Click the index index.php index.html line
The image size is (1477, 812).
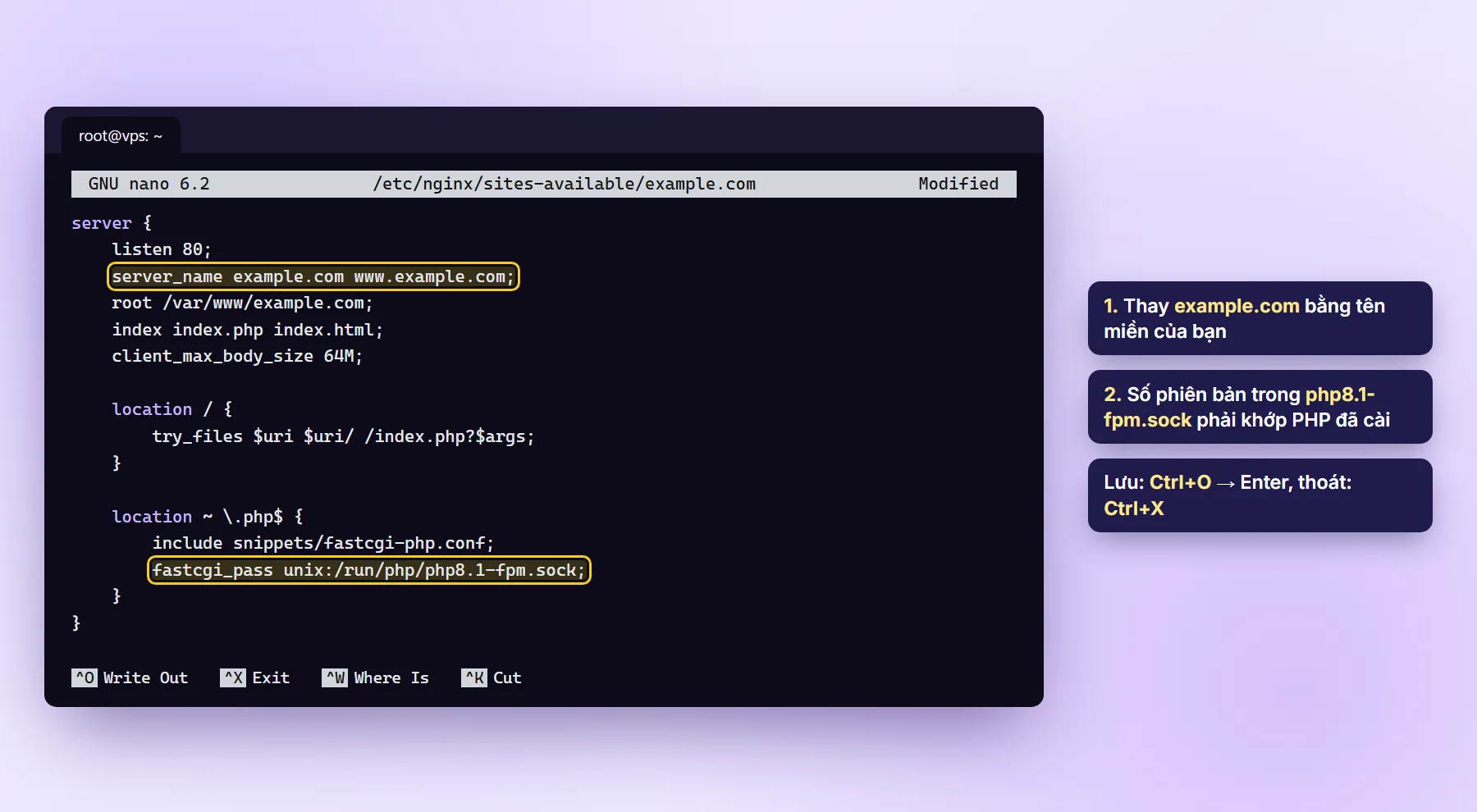coord(247,330)
